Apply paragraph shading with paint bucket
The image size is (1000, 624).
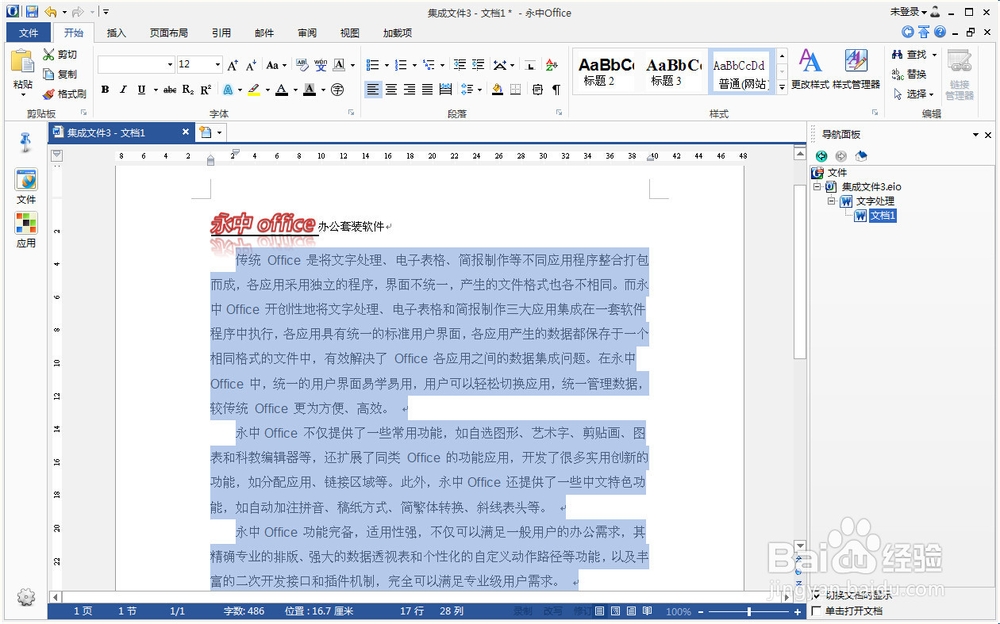tap(497, 90)
